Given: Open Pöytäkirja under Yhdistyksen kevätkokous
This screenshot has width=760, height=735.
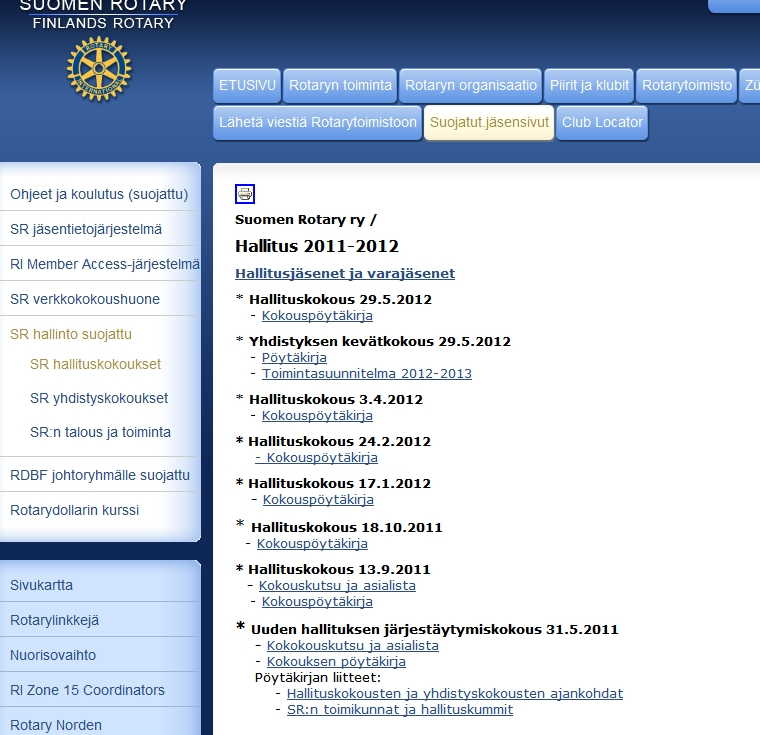Looking at the screenshot, I should point(294,358).
